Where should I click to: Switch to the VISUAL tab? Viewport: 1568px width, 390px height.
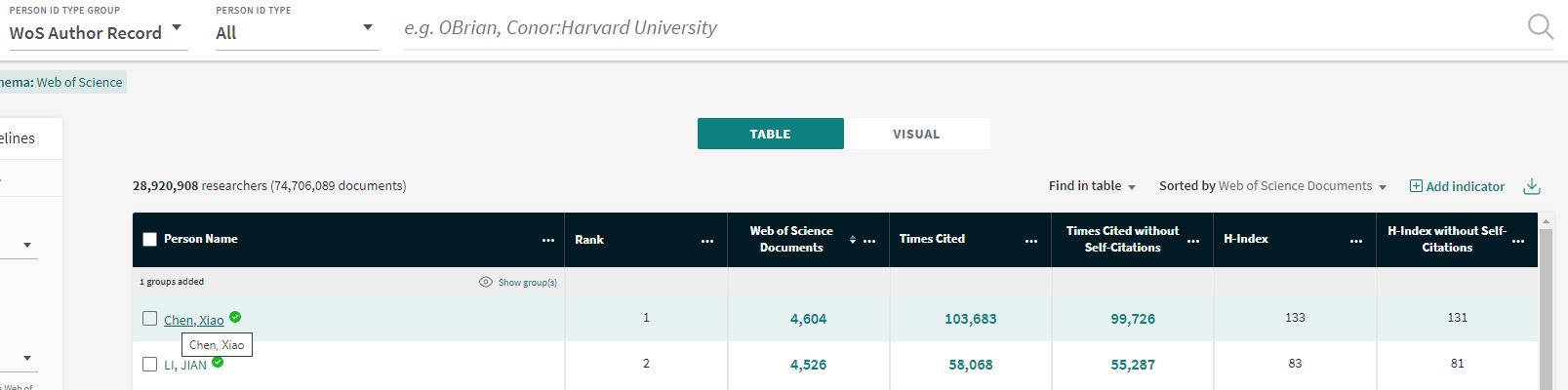pyautogui.click(x=916, y=134)
